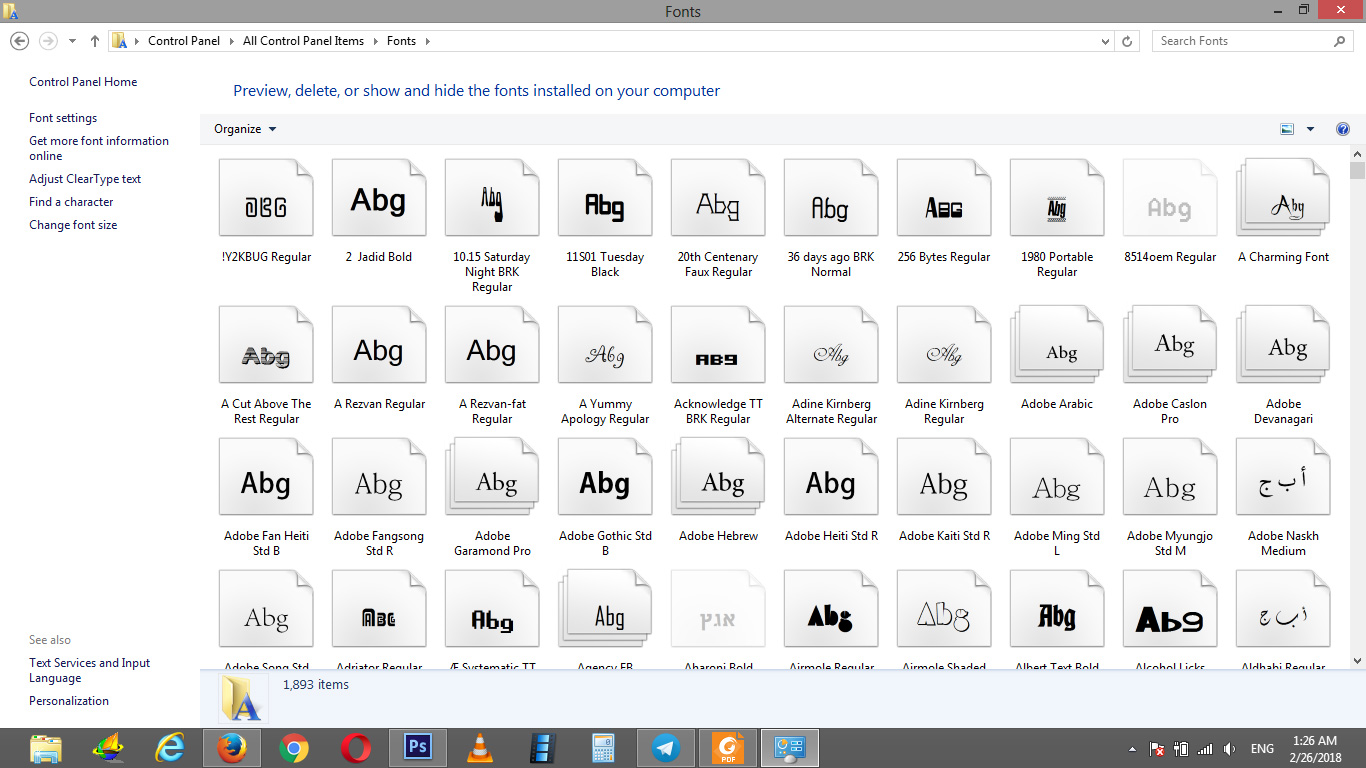Click inside the Search Fonts field

pyautogui.click(x=1243, y=41)
